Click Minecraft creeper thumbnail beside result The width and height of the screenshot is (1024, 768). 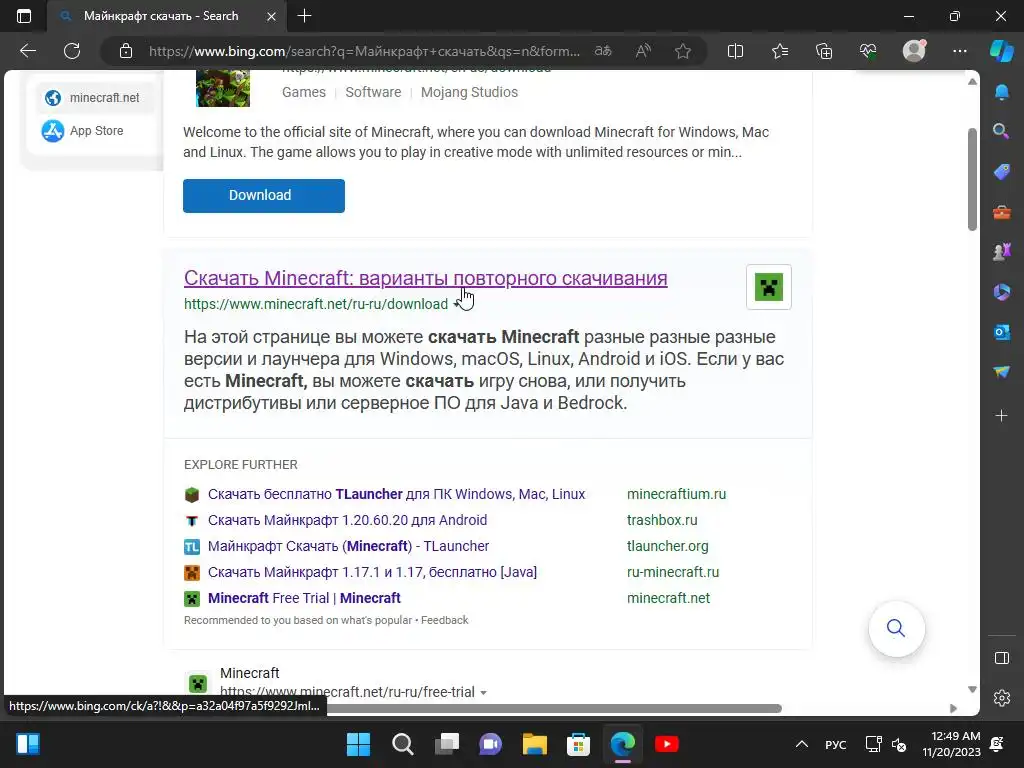coord(769,287)
